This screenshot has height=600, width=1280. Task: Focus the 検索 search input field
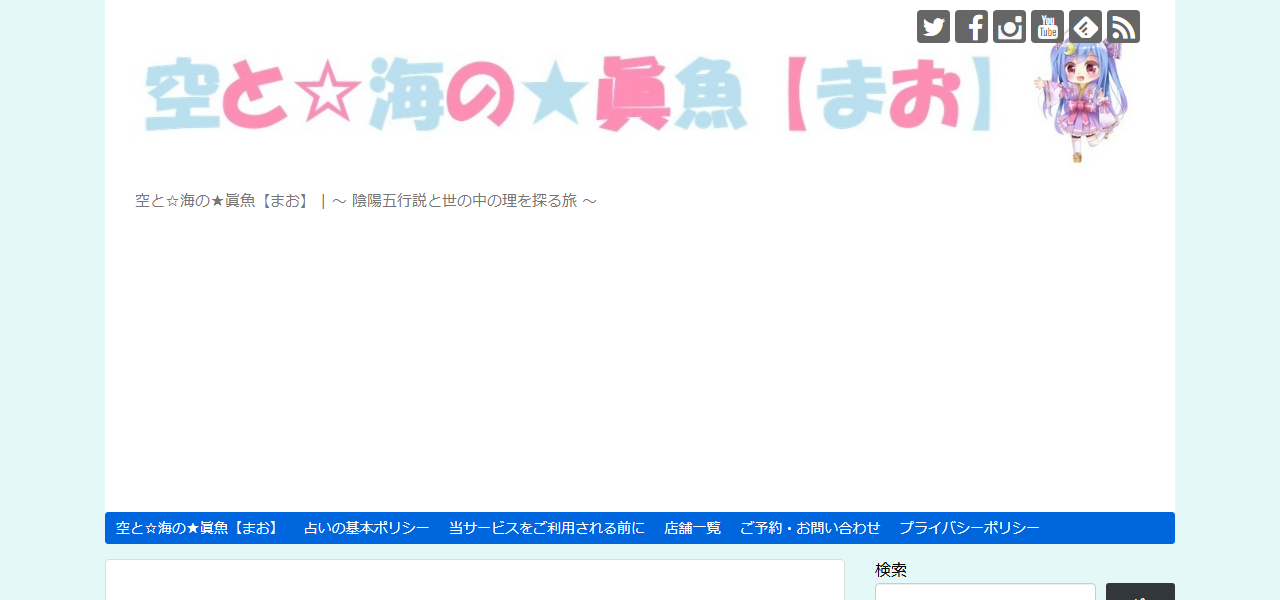[x=985, y=592]
